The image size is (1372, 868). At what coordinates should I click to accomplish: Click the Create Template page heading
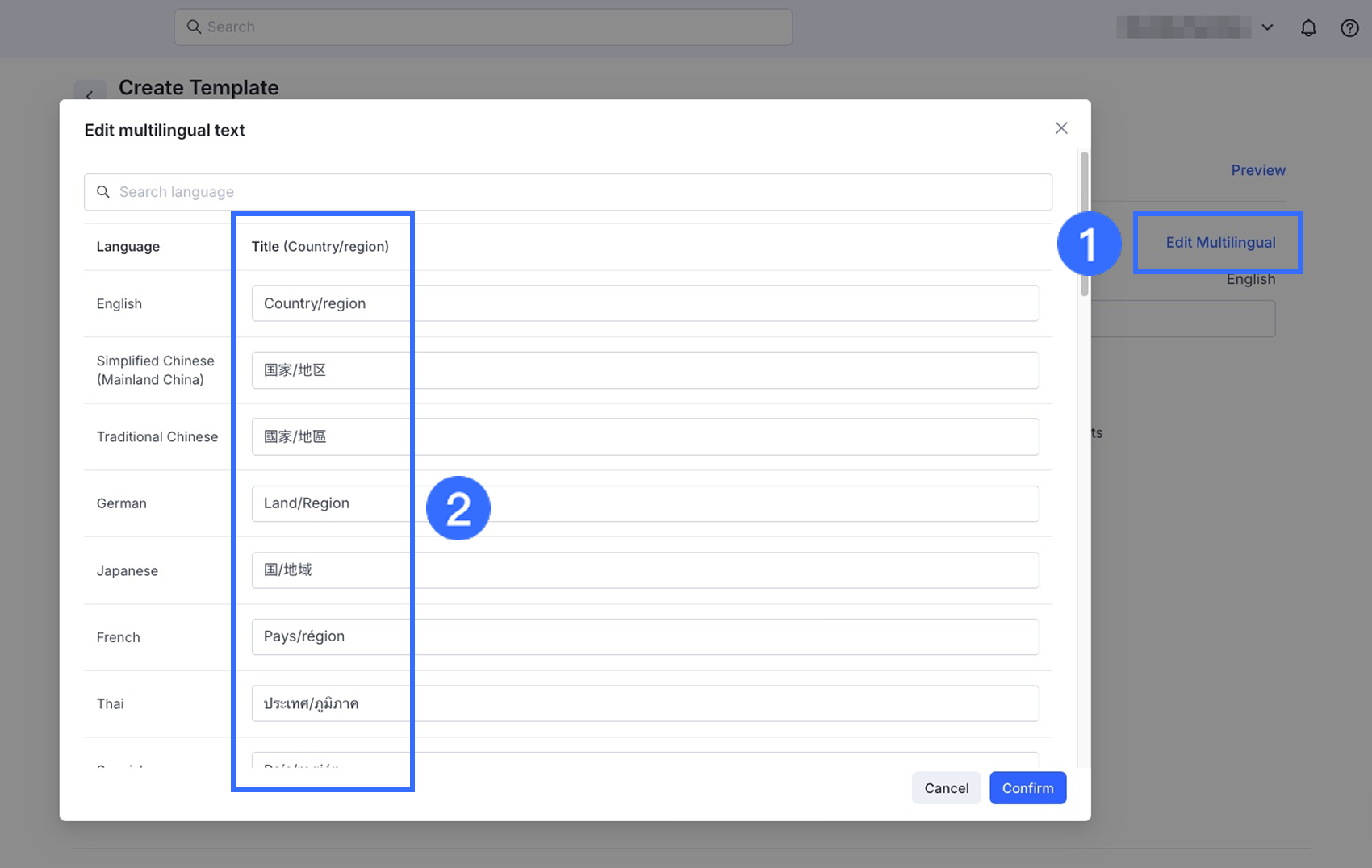point(199,87)
